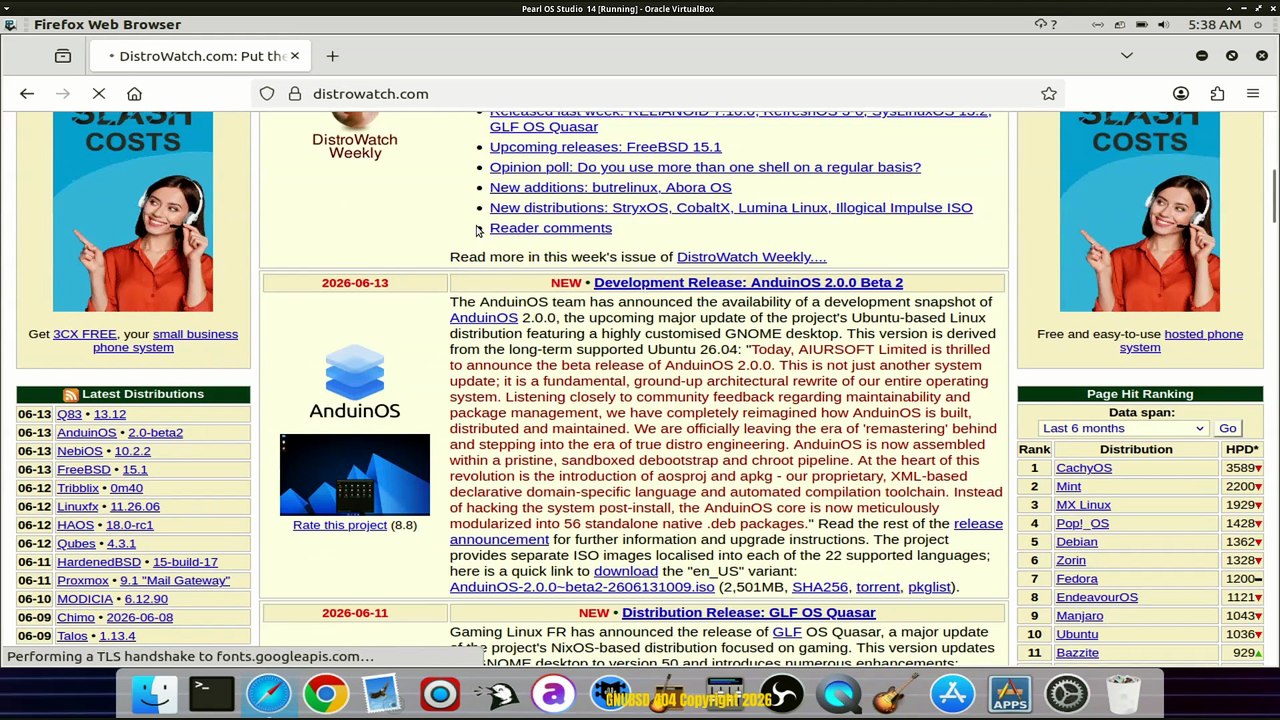Screen dimensions: 1280x720
Task: Open the App Store dock icon
Action: [x=953, y=694]
